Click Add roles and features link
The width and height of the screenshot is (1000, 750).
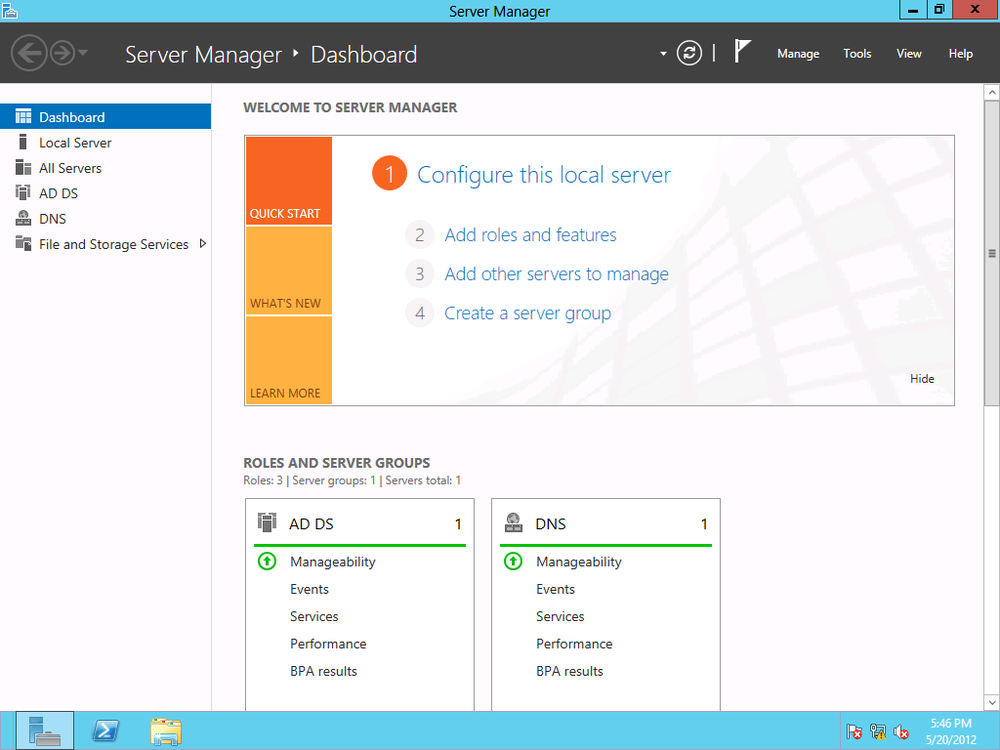[530, 235]
